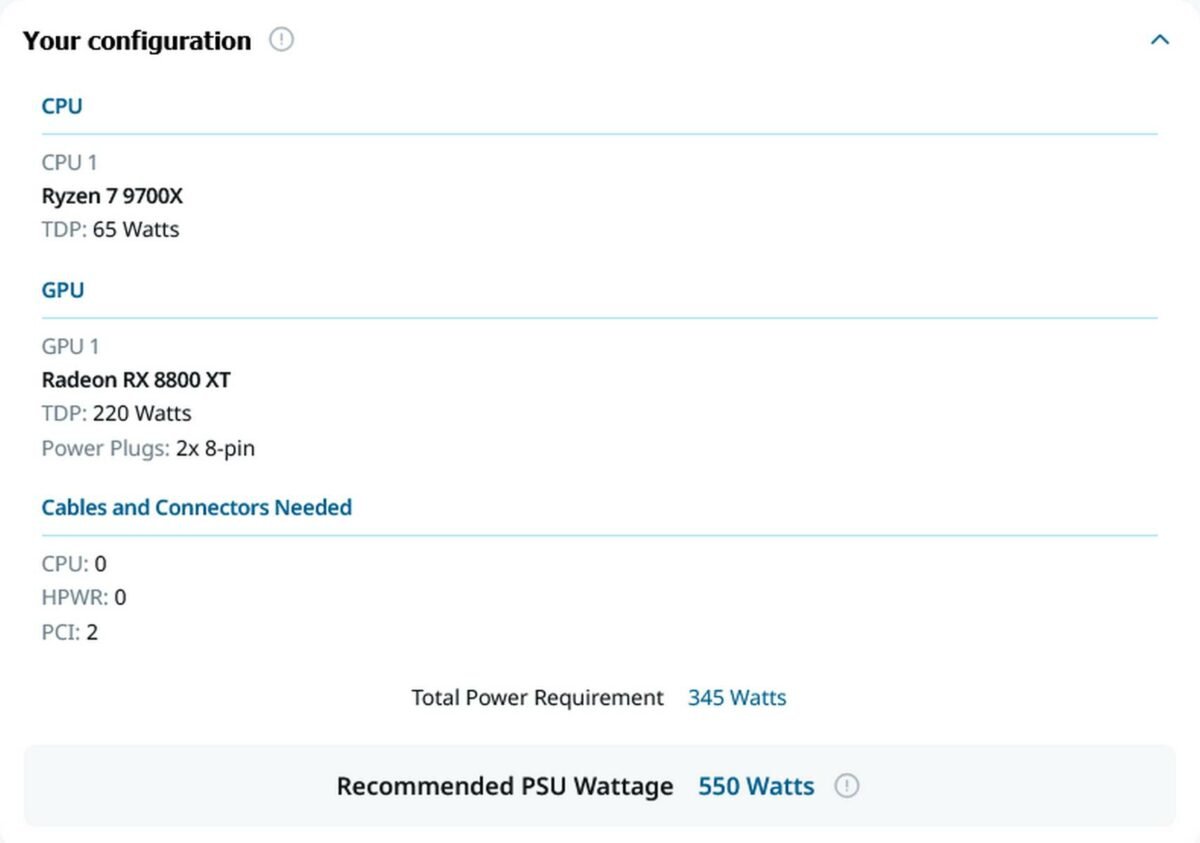Click info icon next to 550 Watts
The height and width of the screenshot is (843, 1200).
click(847, 786)
